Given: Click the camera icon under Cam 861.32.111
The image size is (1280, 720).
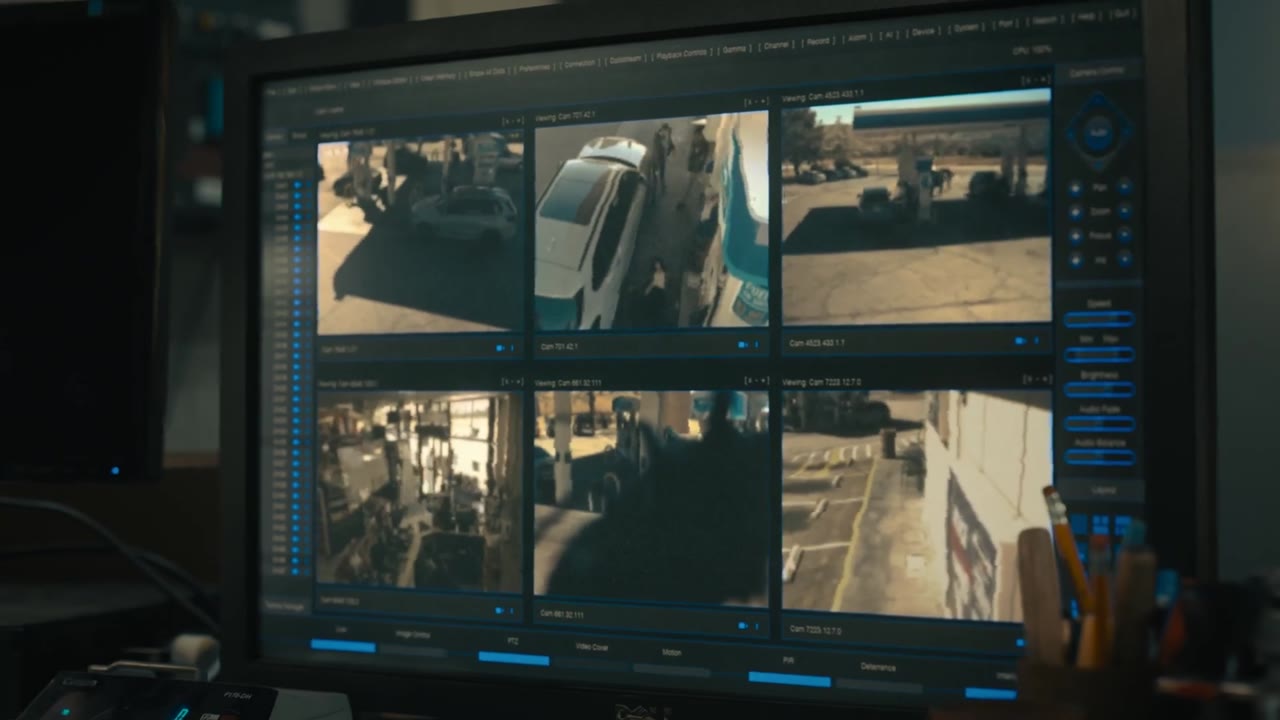Looking at the screenshot, I should 743,626.
